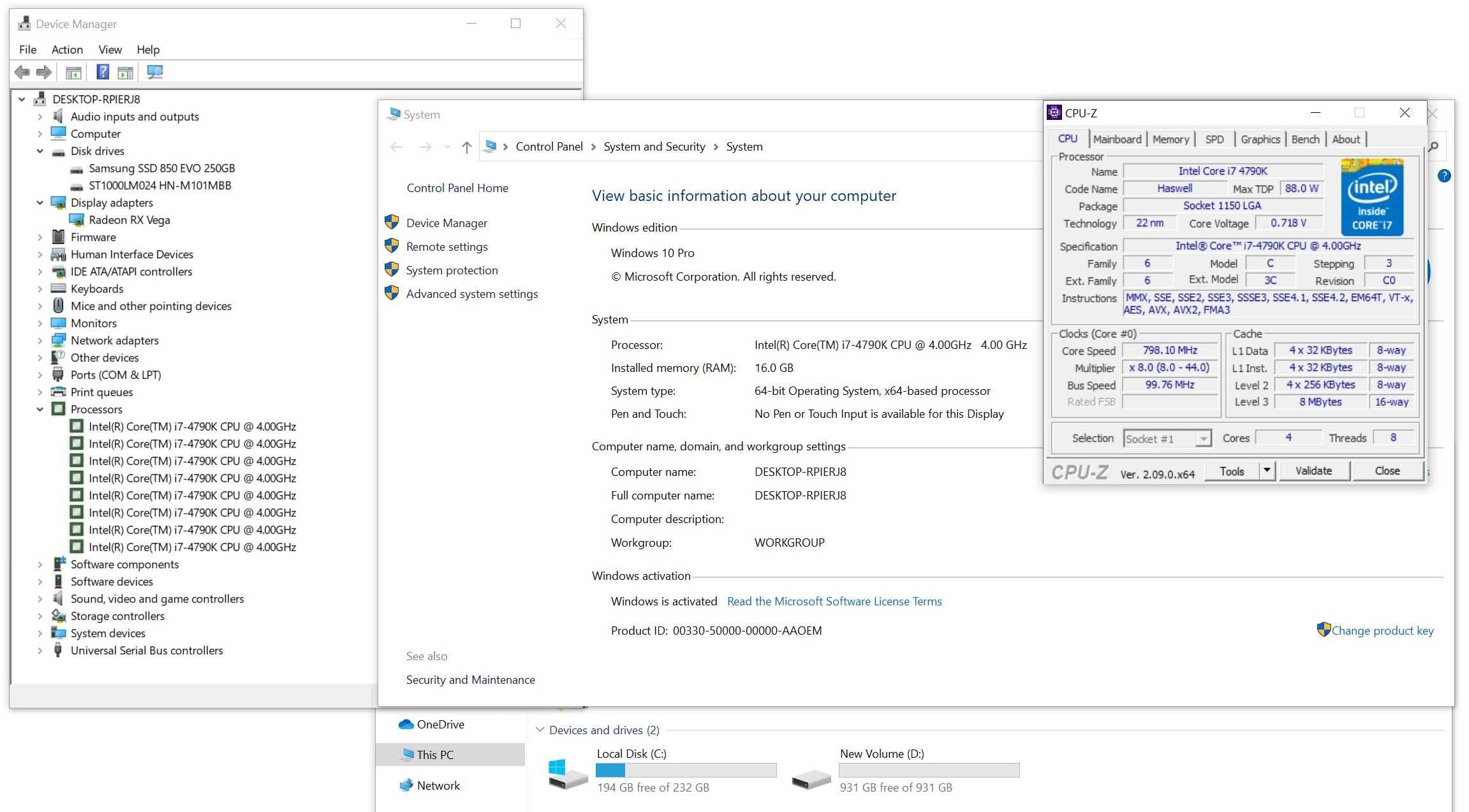Expand the System devices category
The width and height of the screenshot is (1469, 812).
pos(40,633)
